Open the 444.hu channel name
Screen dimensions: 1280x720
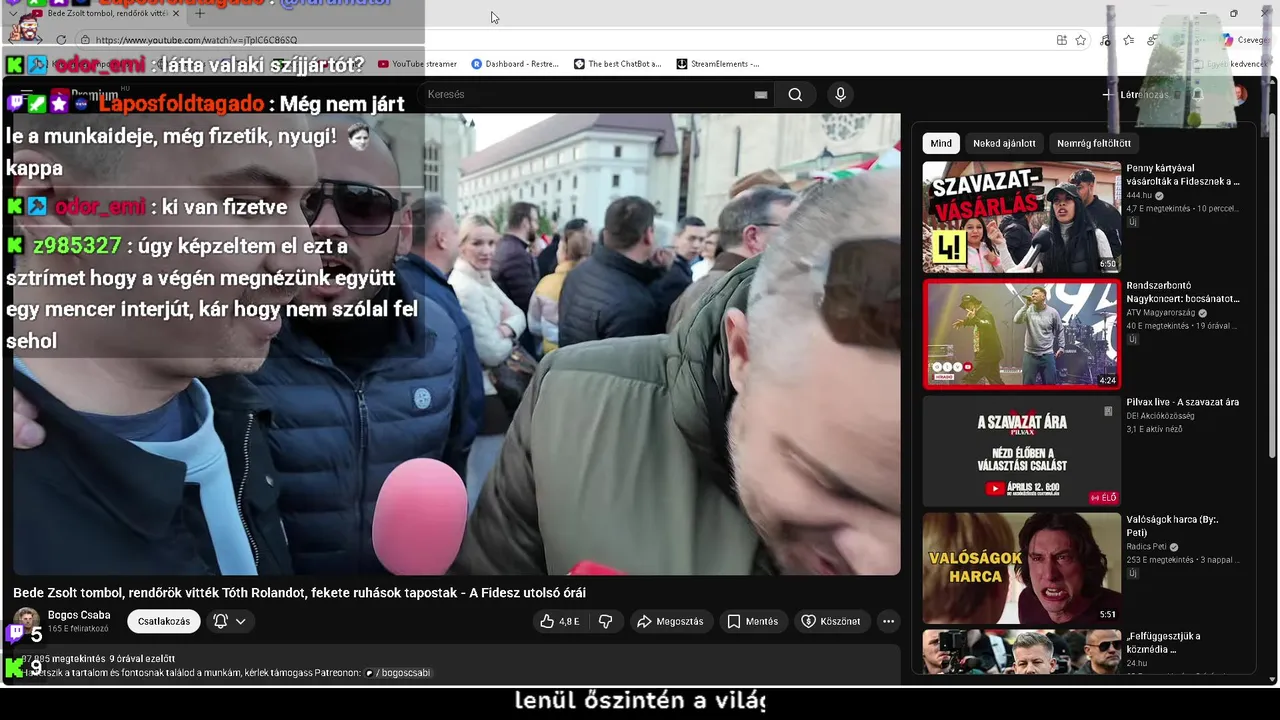[1139, 195]
